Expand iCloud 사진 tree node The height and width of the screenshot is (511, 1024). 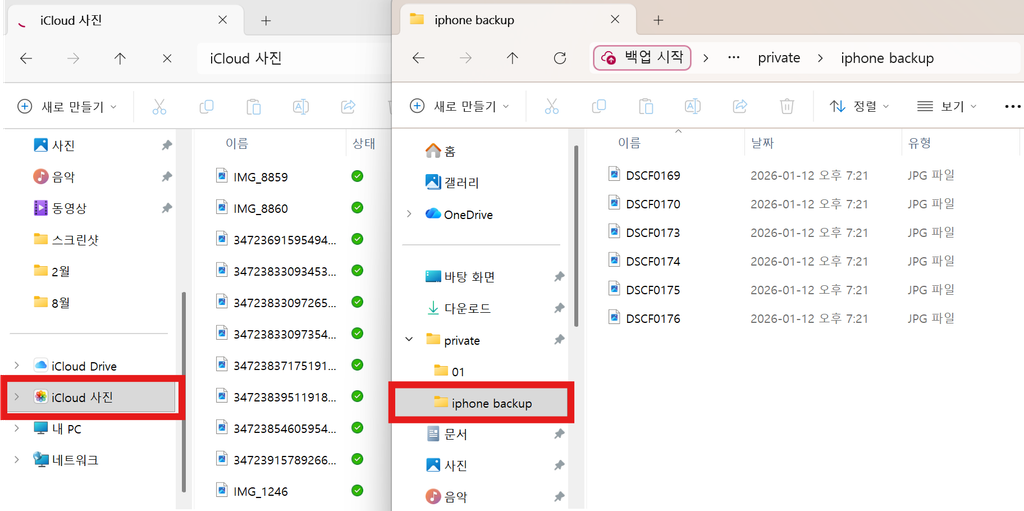(x=17, y=397)
